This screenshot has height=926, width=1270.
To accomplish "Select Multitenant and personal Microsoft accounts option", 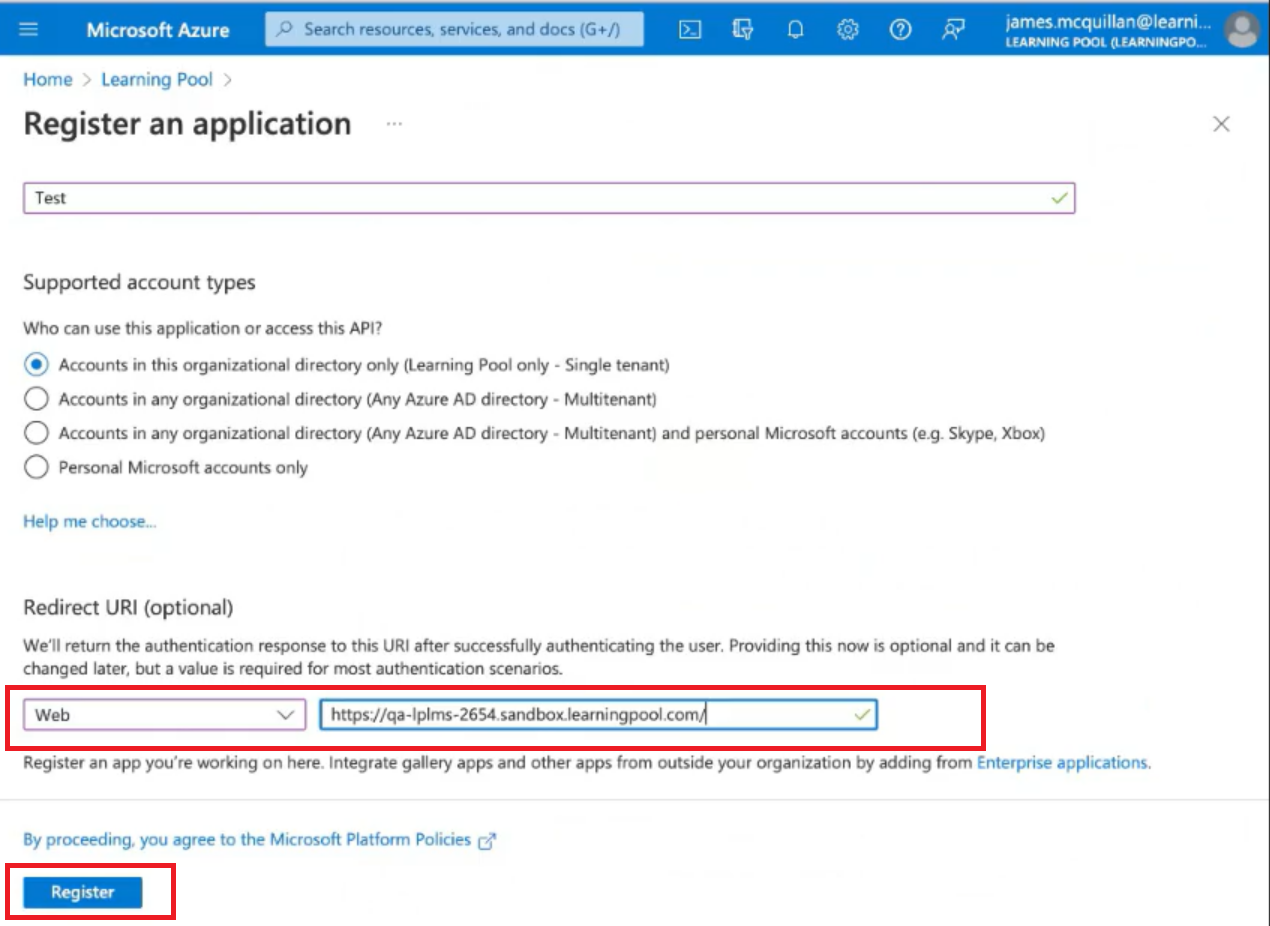I will [x=36, y=433].
